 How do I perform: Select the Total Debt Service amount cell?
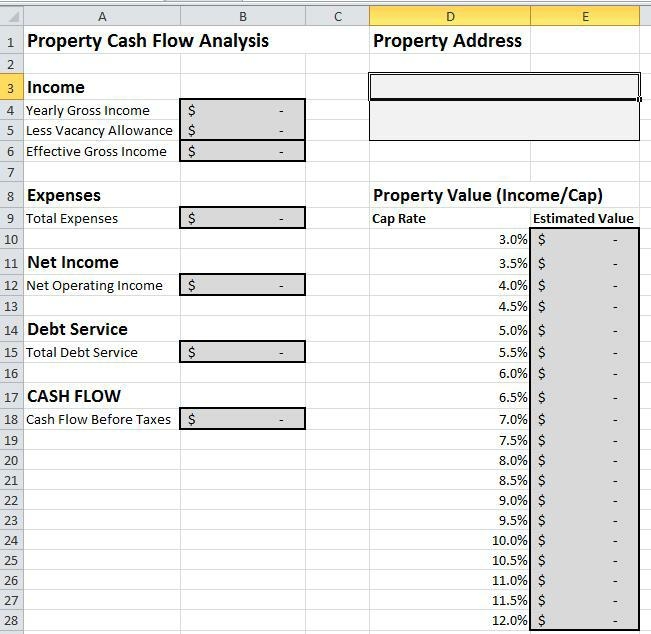242,352
